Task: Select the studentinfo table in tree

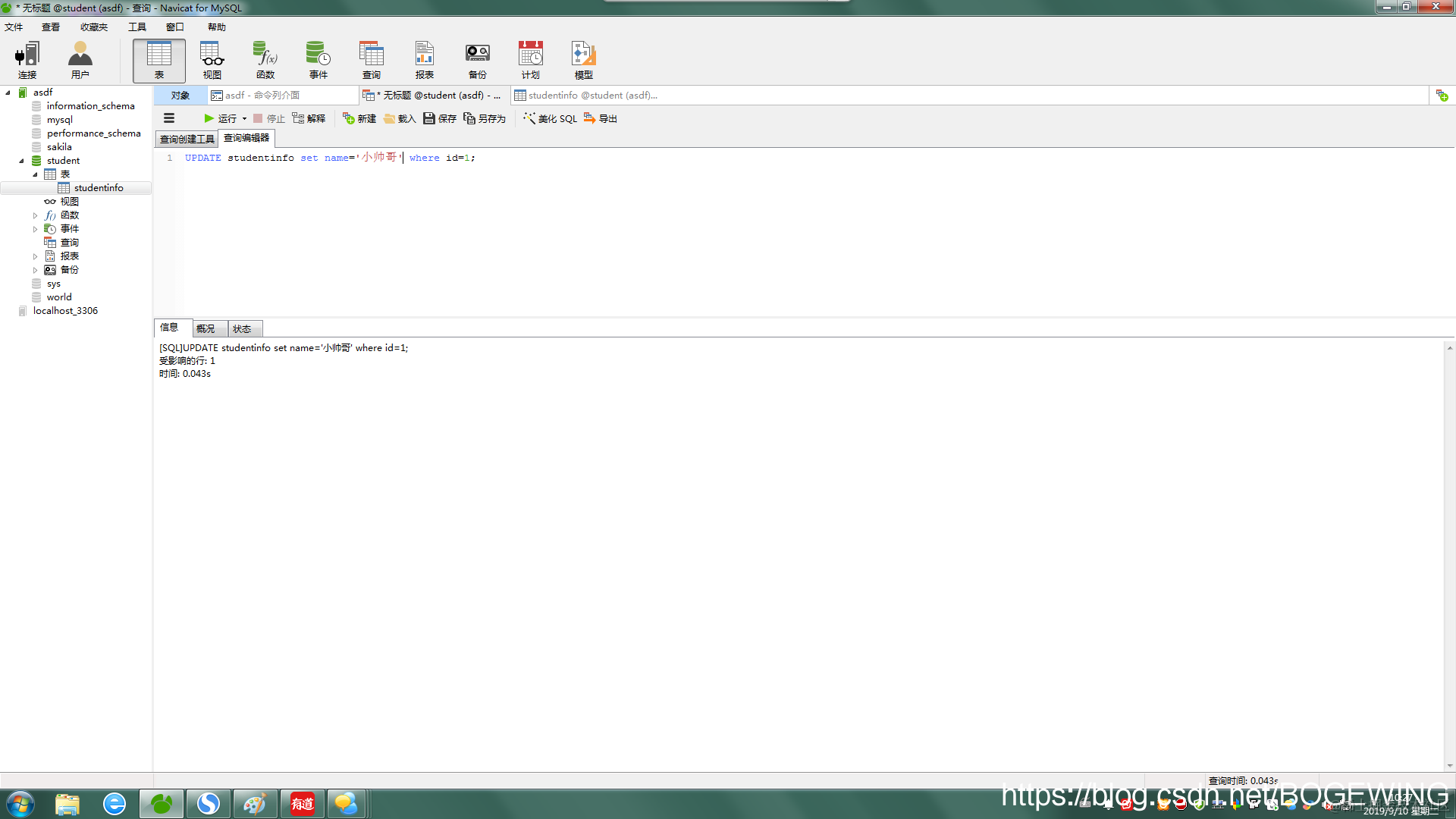Action: pos(98,188)
